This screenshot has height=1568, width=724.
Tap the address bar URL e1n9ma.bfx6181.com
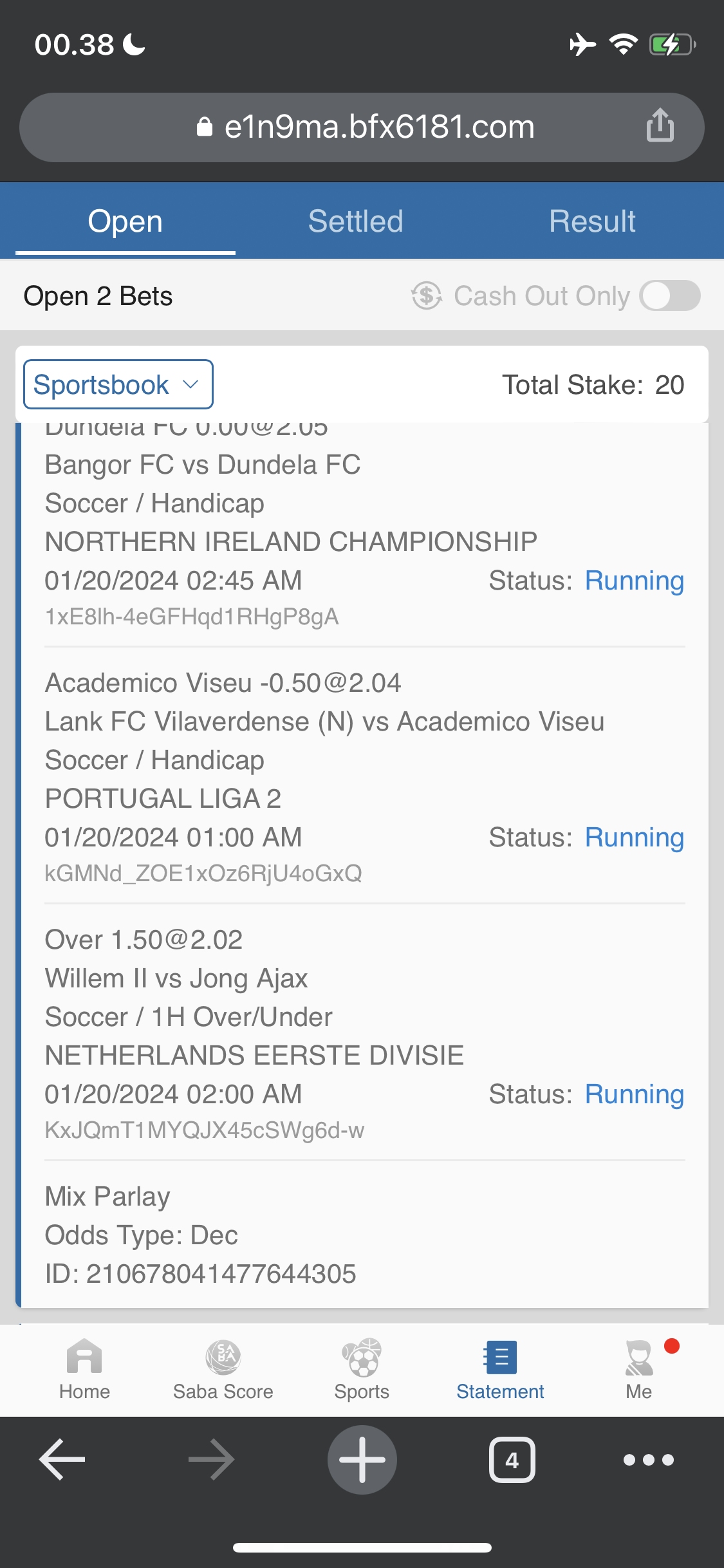[379, 127]
